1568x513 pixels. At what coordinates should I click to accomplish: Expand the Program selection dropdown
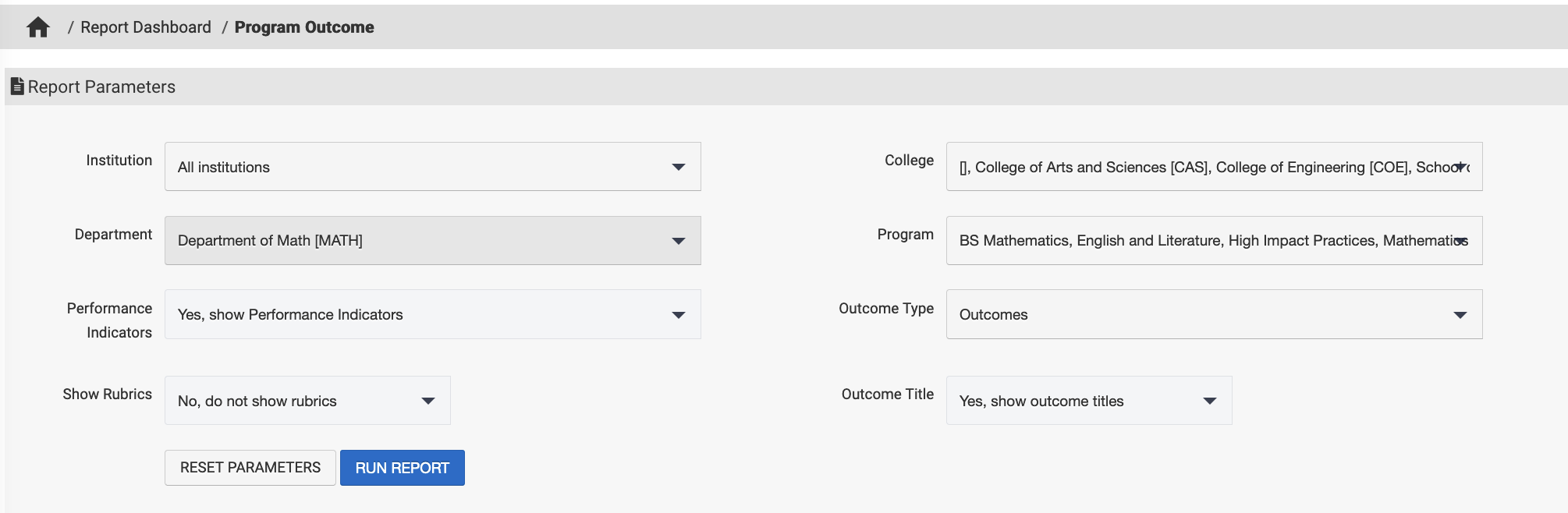coord(1214,241)
